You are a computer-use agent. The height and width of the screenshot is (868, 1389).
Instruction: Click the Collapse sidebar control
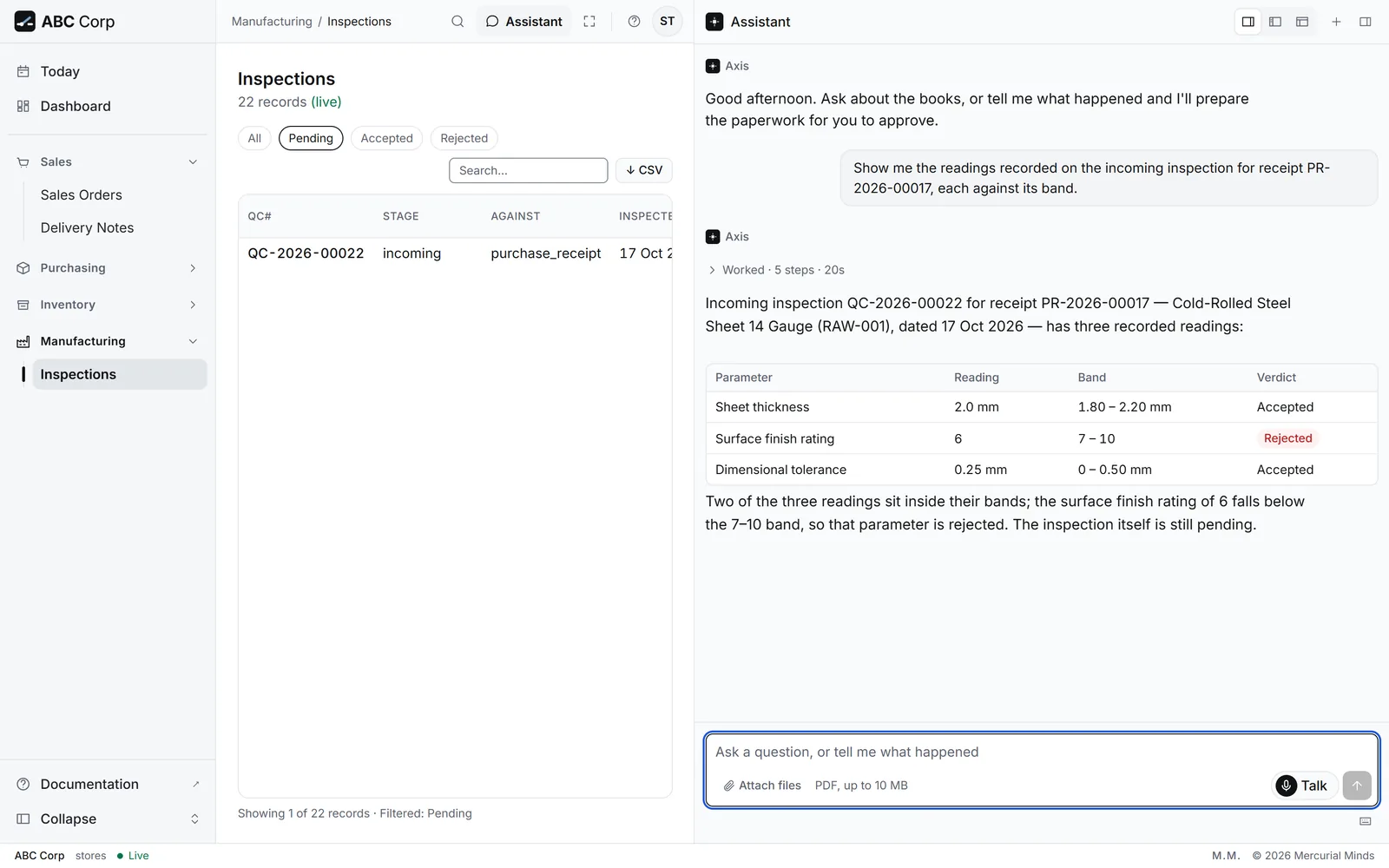108,819
